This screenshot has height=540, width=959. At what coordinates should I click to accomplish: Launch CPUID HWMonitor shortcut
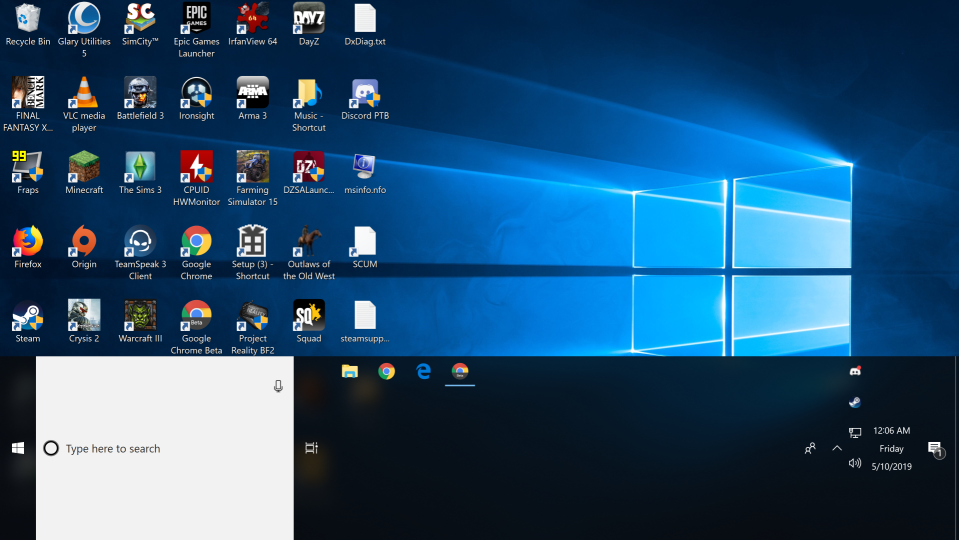196,178
